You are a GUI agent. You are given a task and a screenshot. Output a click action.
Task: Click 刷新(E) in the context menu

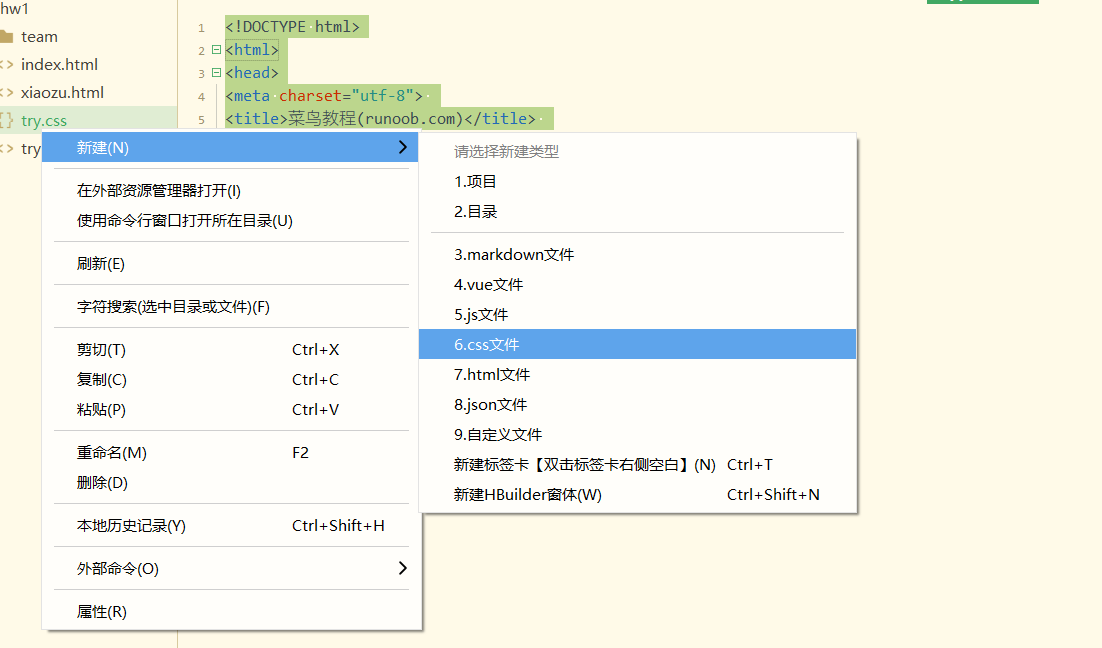(x=101, y=264)
